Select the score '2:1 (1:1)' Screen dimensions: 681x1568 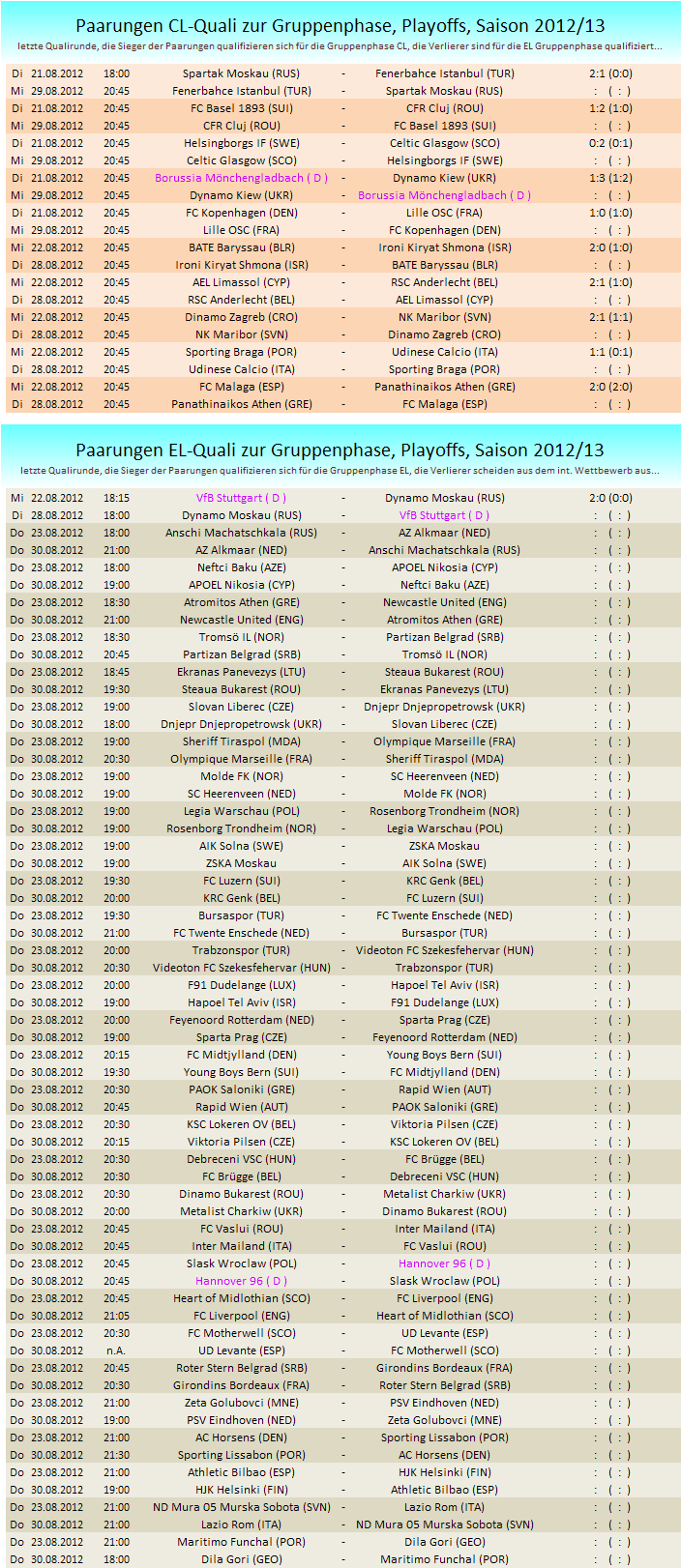tap(610, 317)
